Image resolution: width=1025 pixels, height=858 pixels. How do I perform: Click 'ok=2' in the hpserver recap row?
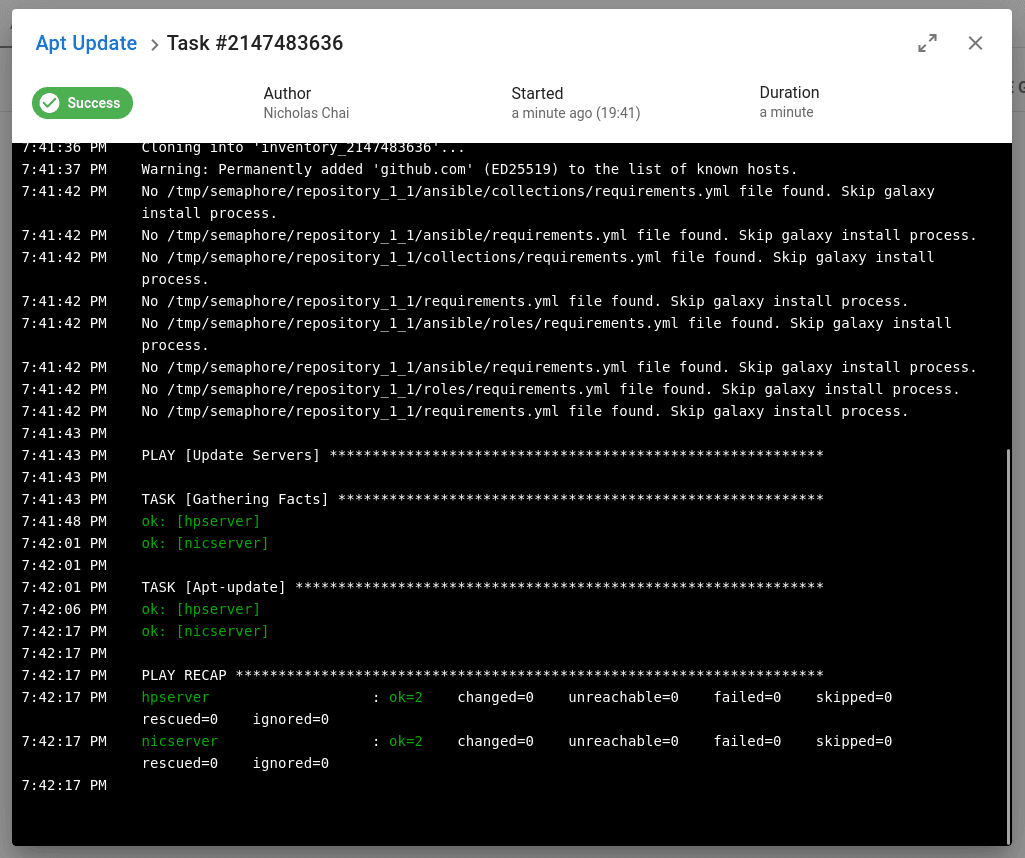pyautogui.click(x=406, y=697)
